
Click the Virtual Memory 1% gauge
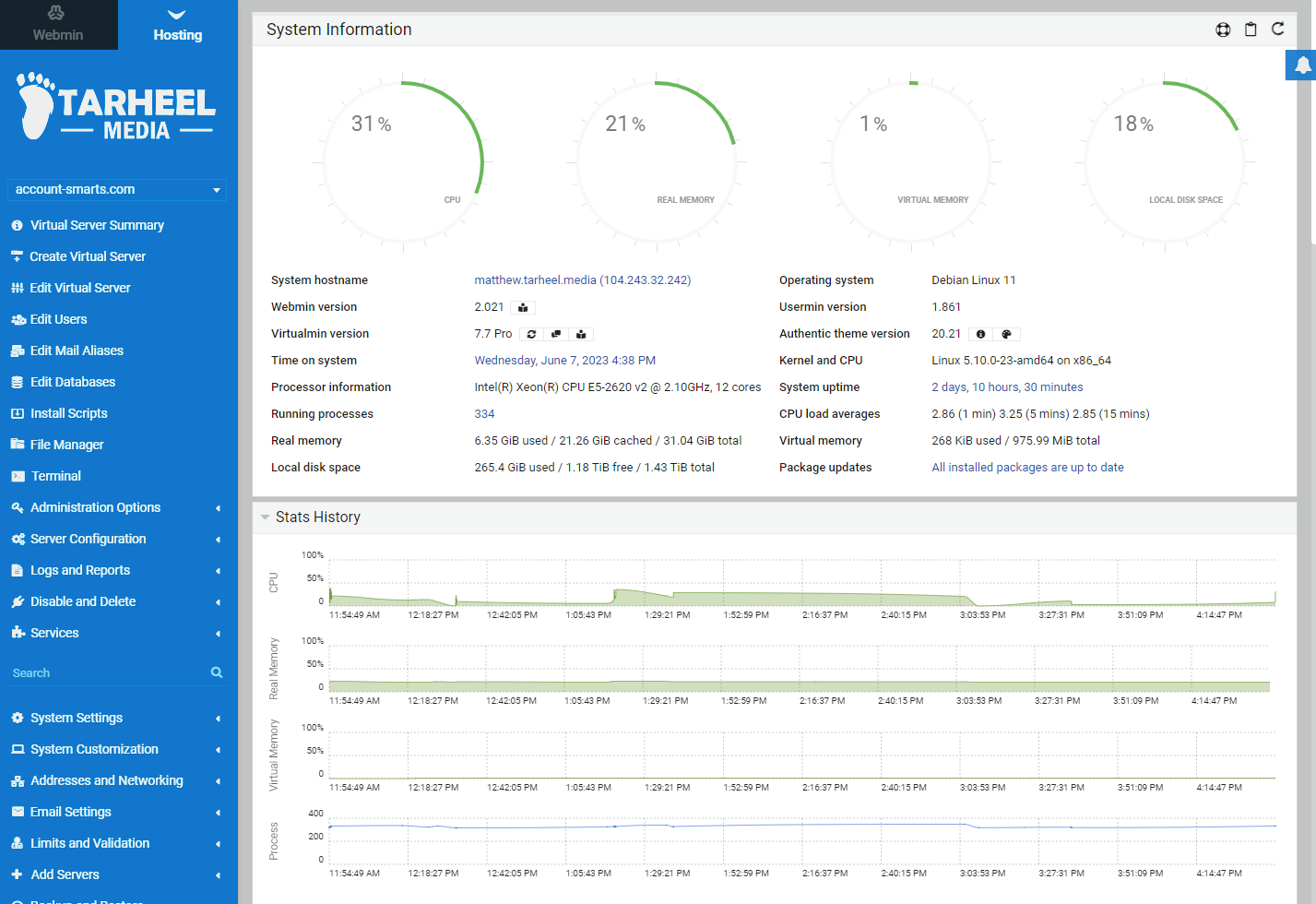point(911,162)
